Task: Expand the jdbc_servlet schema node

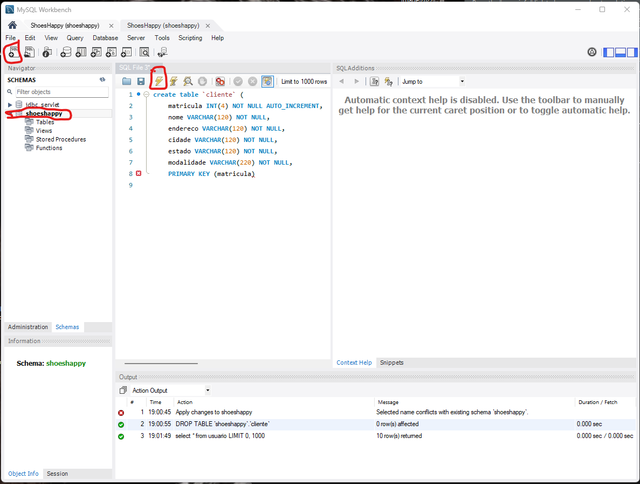Action: 10,105
